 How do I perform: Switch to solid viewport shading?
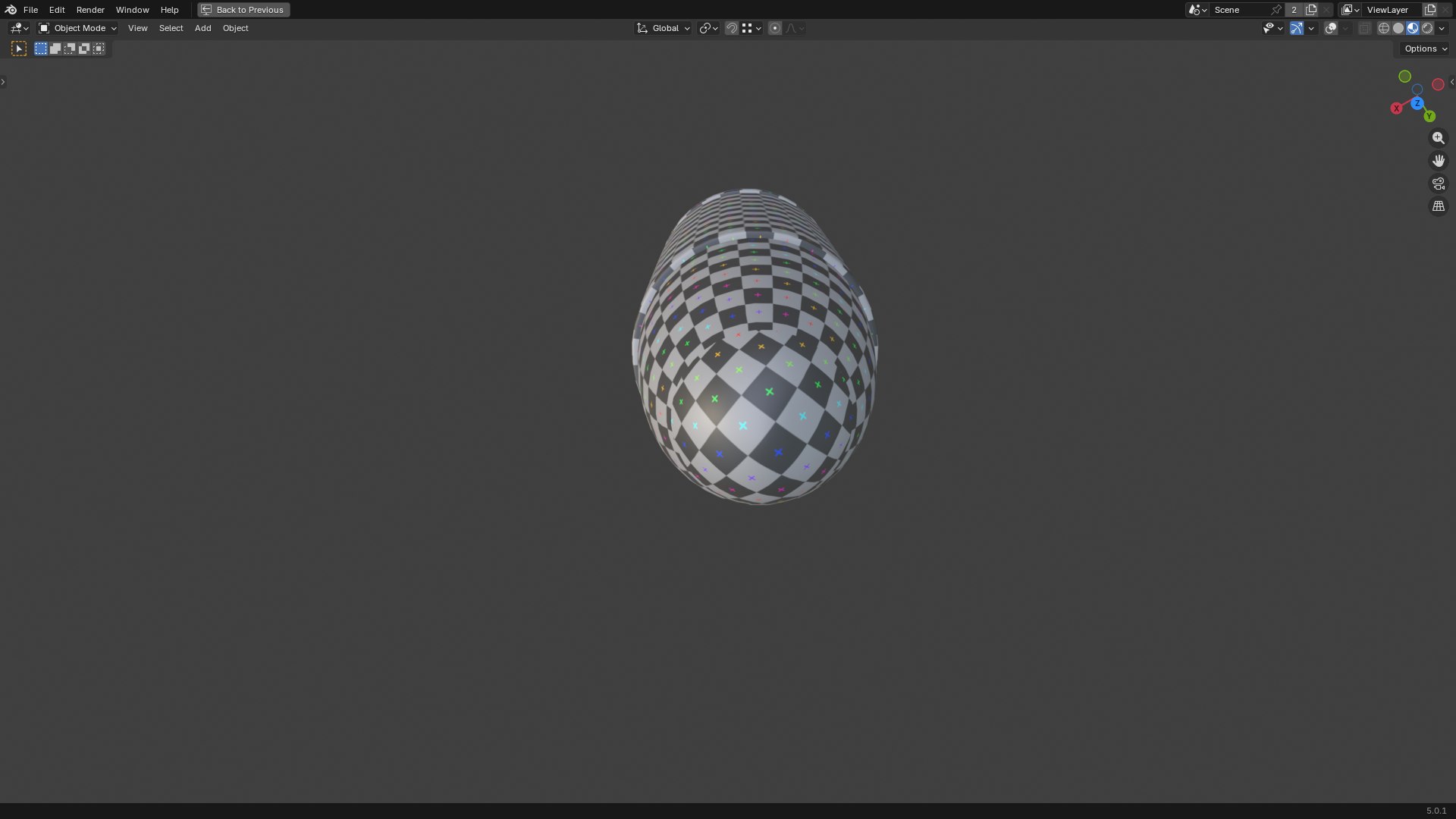click(1398, 28)
